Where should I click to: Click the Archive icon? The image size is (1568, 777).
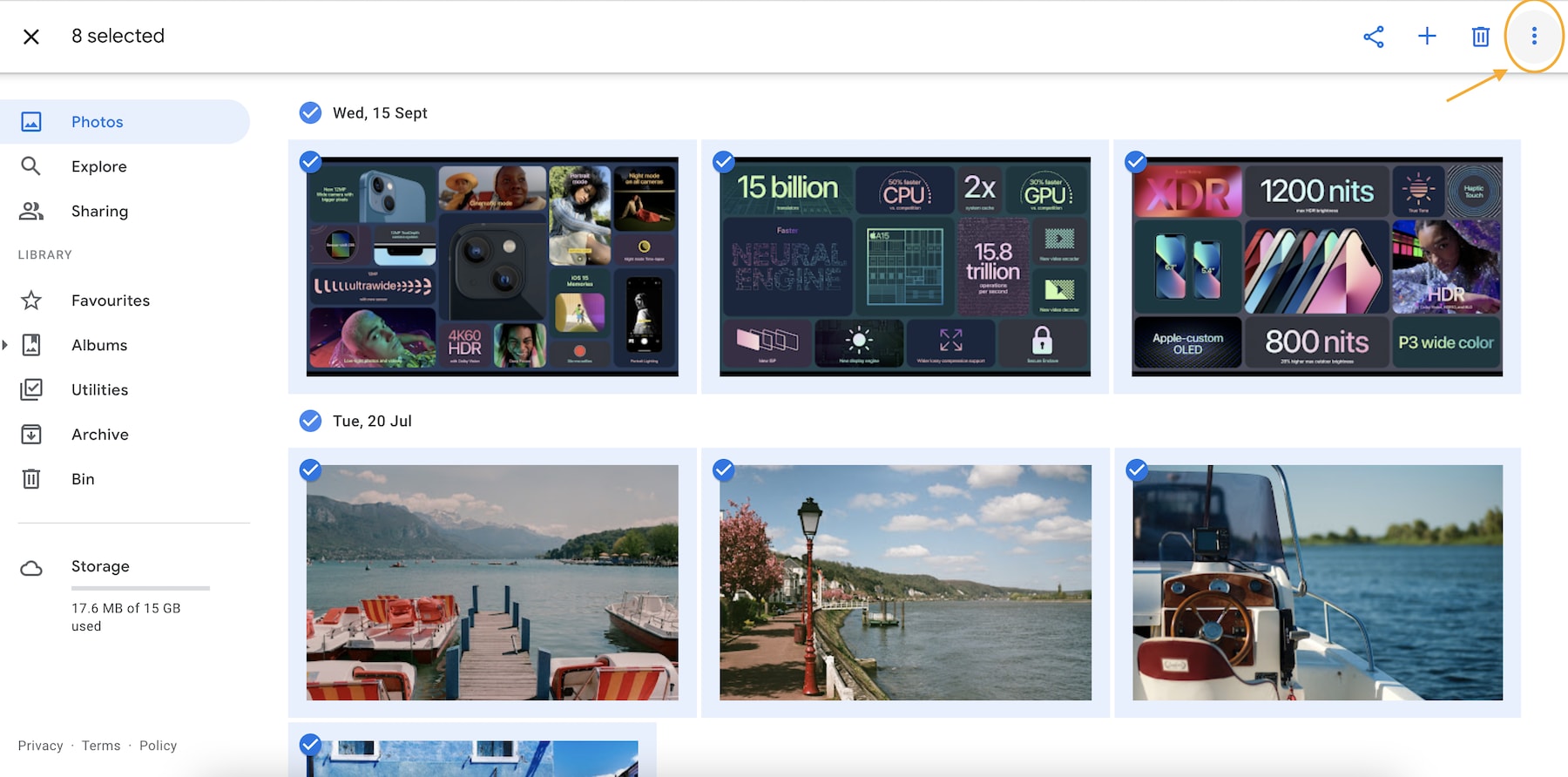tap(31, 434)
